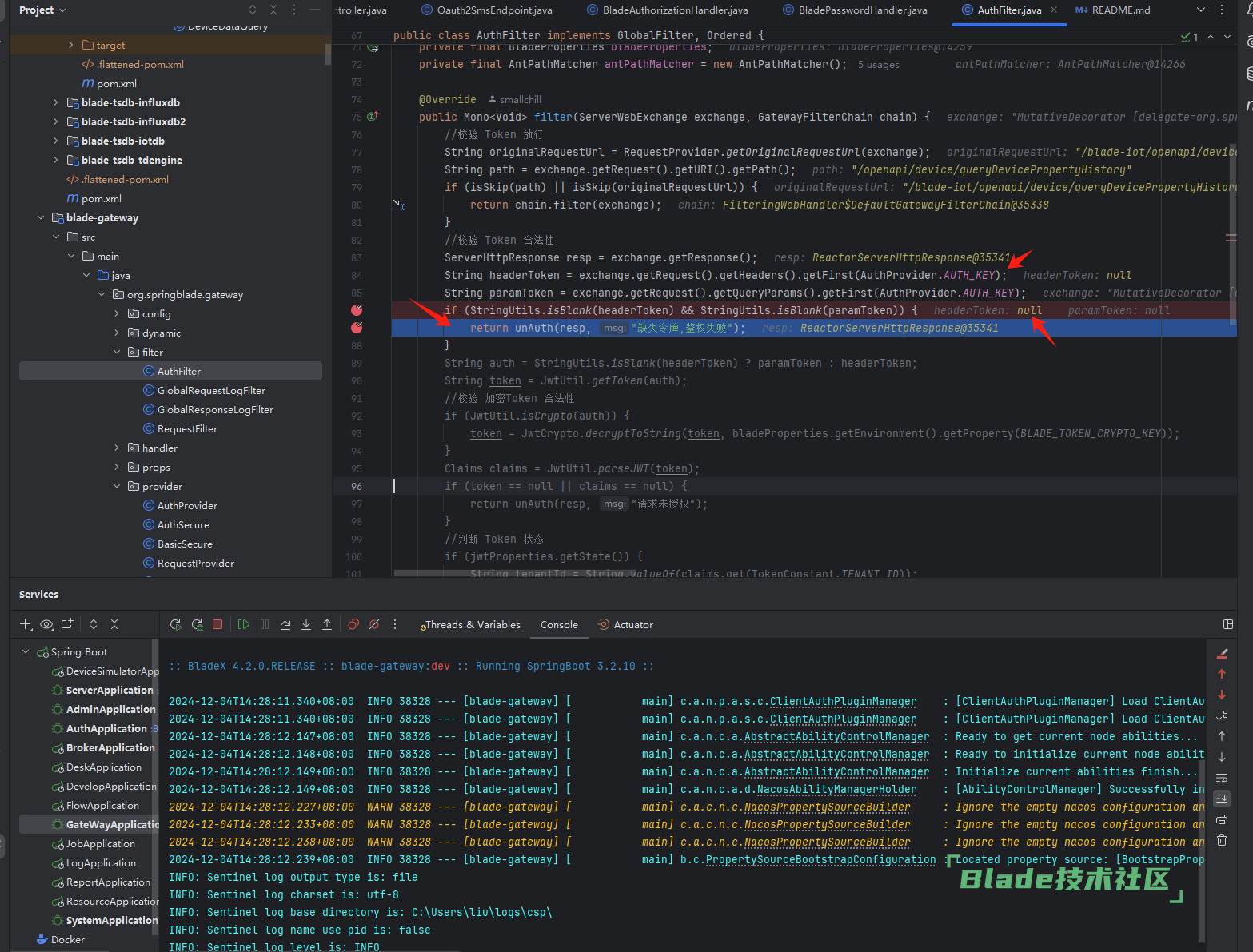This screenshot has width=1253, height=952.
Task: Expand the handler package
Action: (117, 448)
